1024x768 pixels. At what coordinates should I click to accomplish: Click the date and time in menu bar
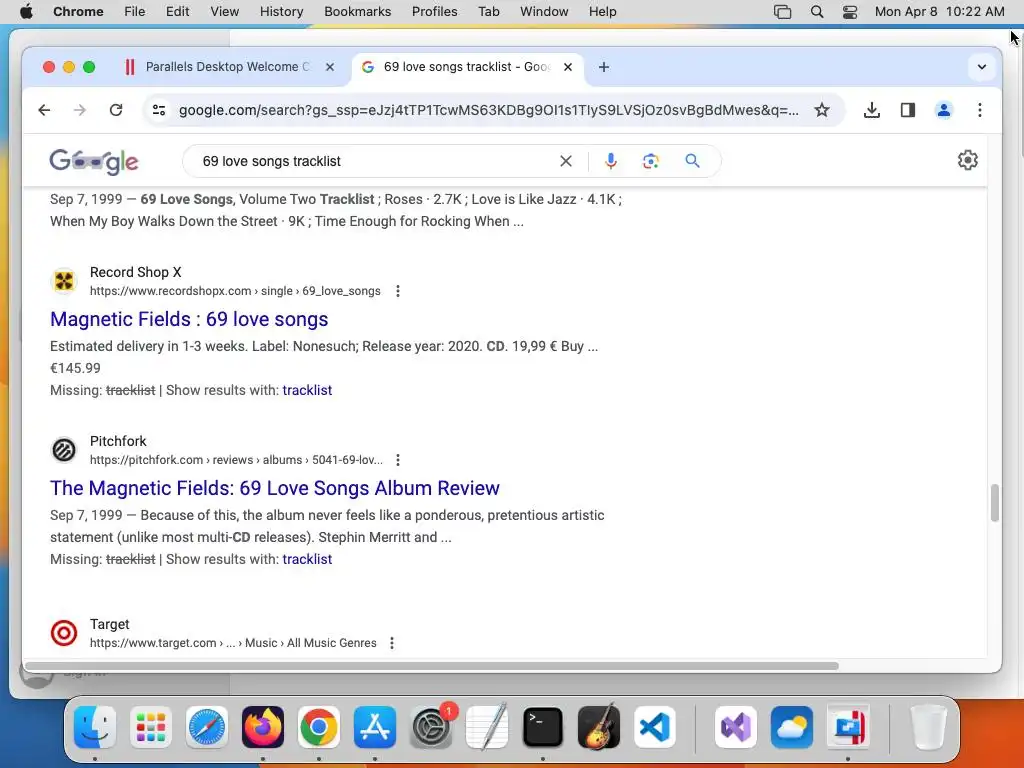[x=939, y=12]
